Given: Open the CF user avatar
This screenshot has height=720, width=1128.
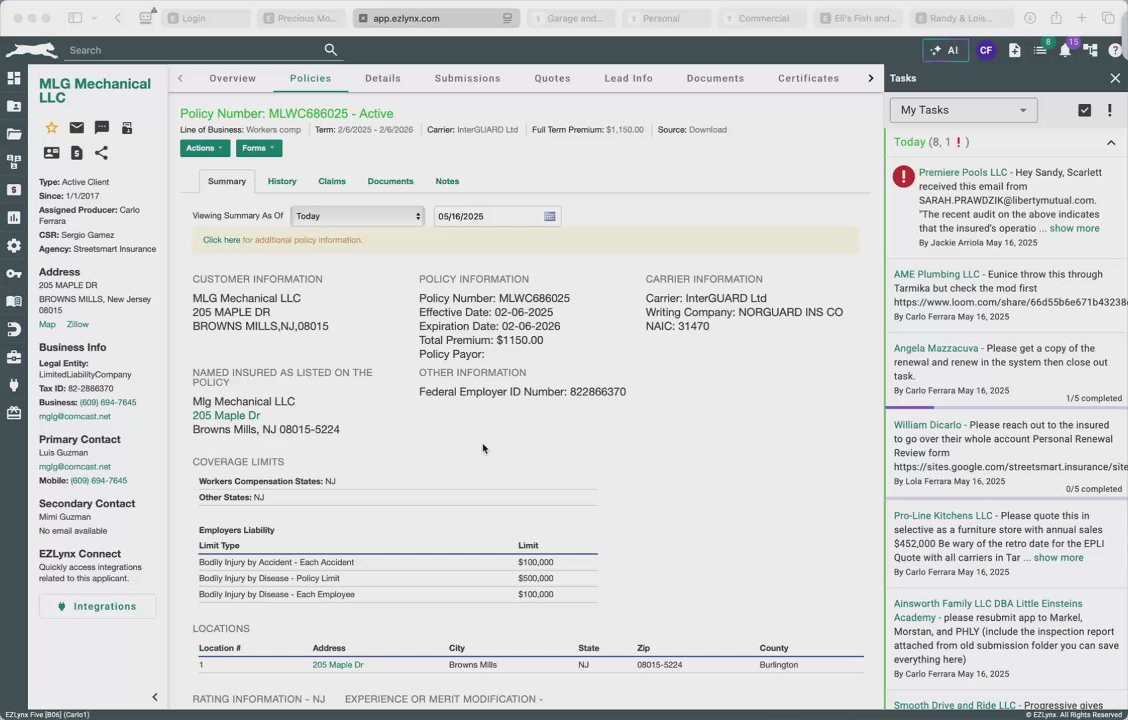Looking at the screenshot, I should [986, 50].
